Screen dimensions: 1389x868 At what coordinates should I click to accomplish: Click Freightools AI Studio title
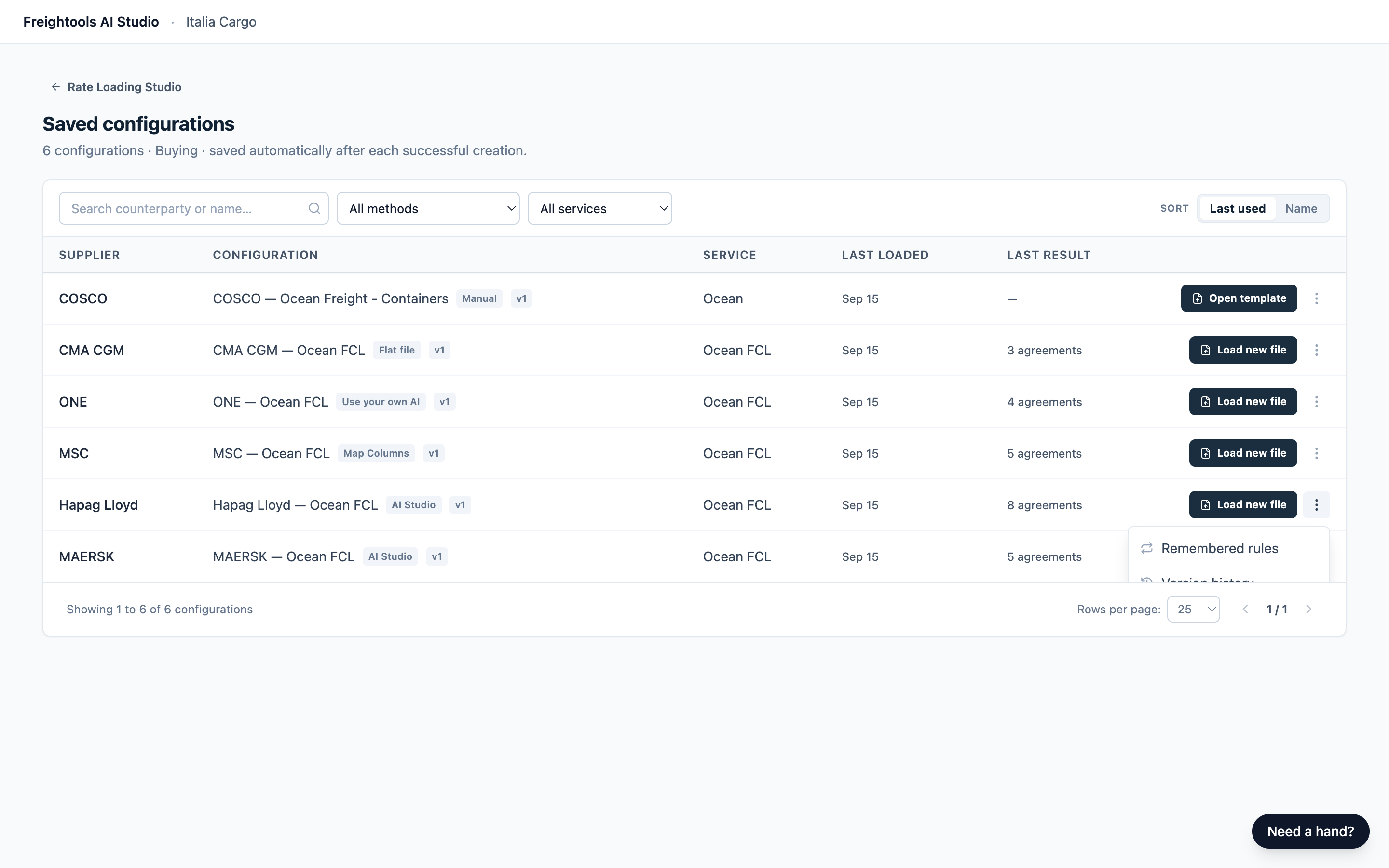(x=91, y=22)
